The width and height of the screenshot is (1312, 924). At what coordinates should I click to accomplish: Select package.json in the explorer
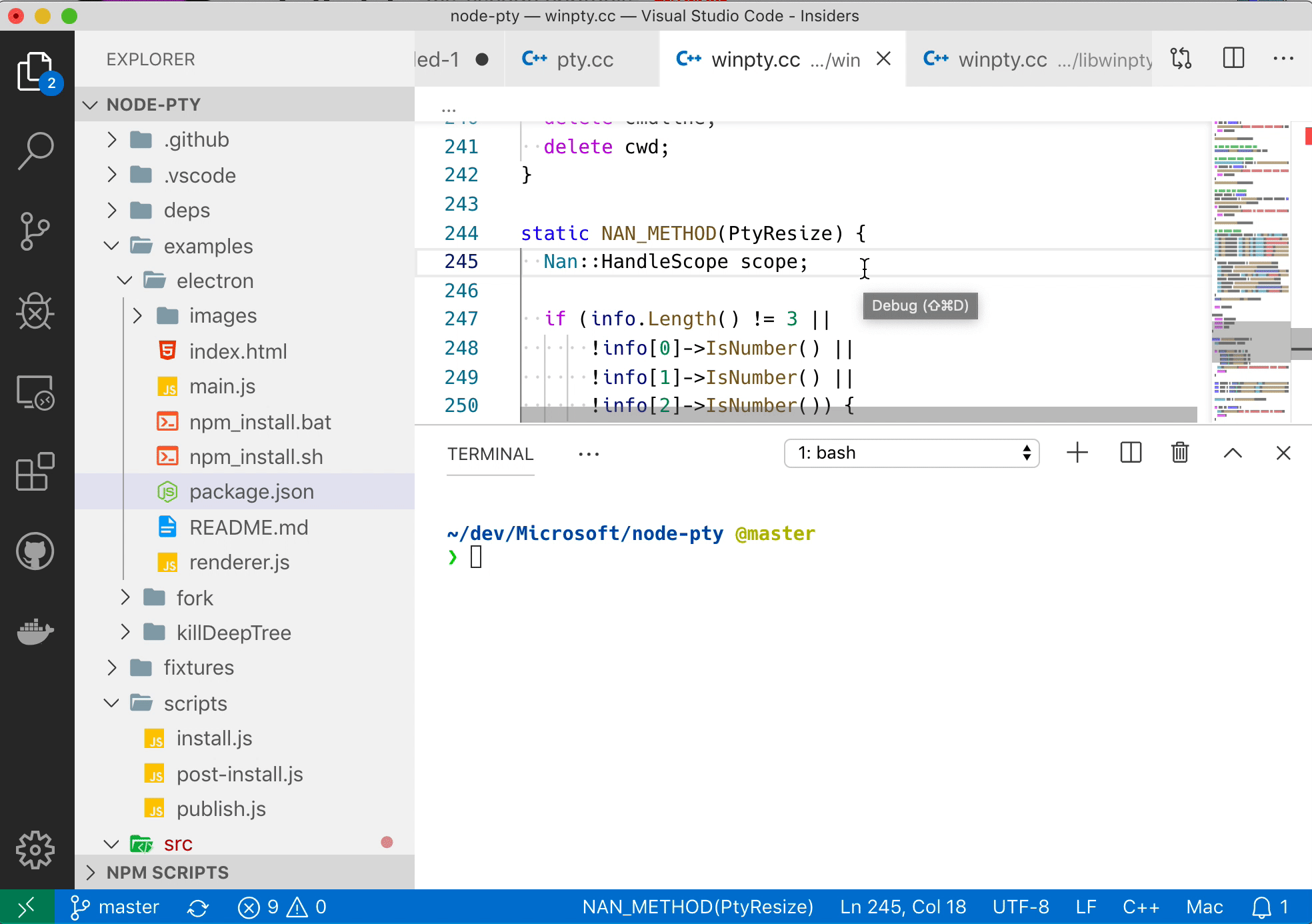251,491
